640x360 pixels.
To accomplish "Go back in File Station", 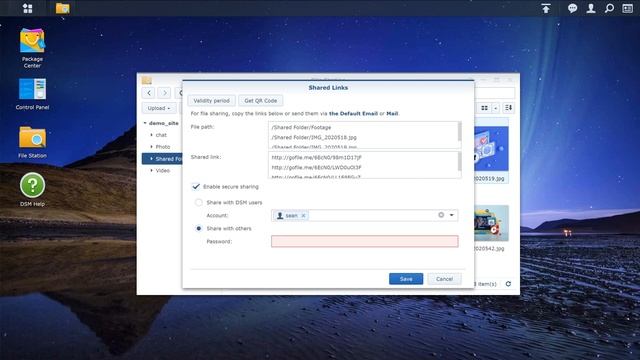I will tap(149, 93).
